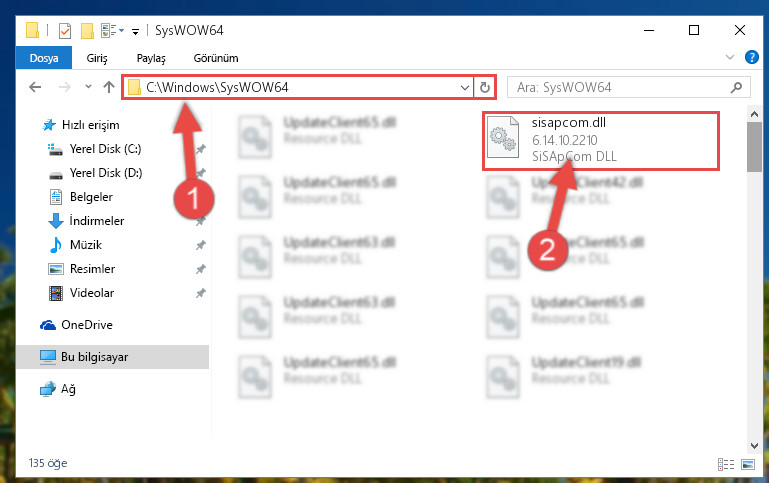Click the vertical scrollbar down arrow
The height and width of the screenshot is (483, 769).
(754, 446)
